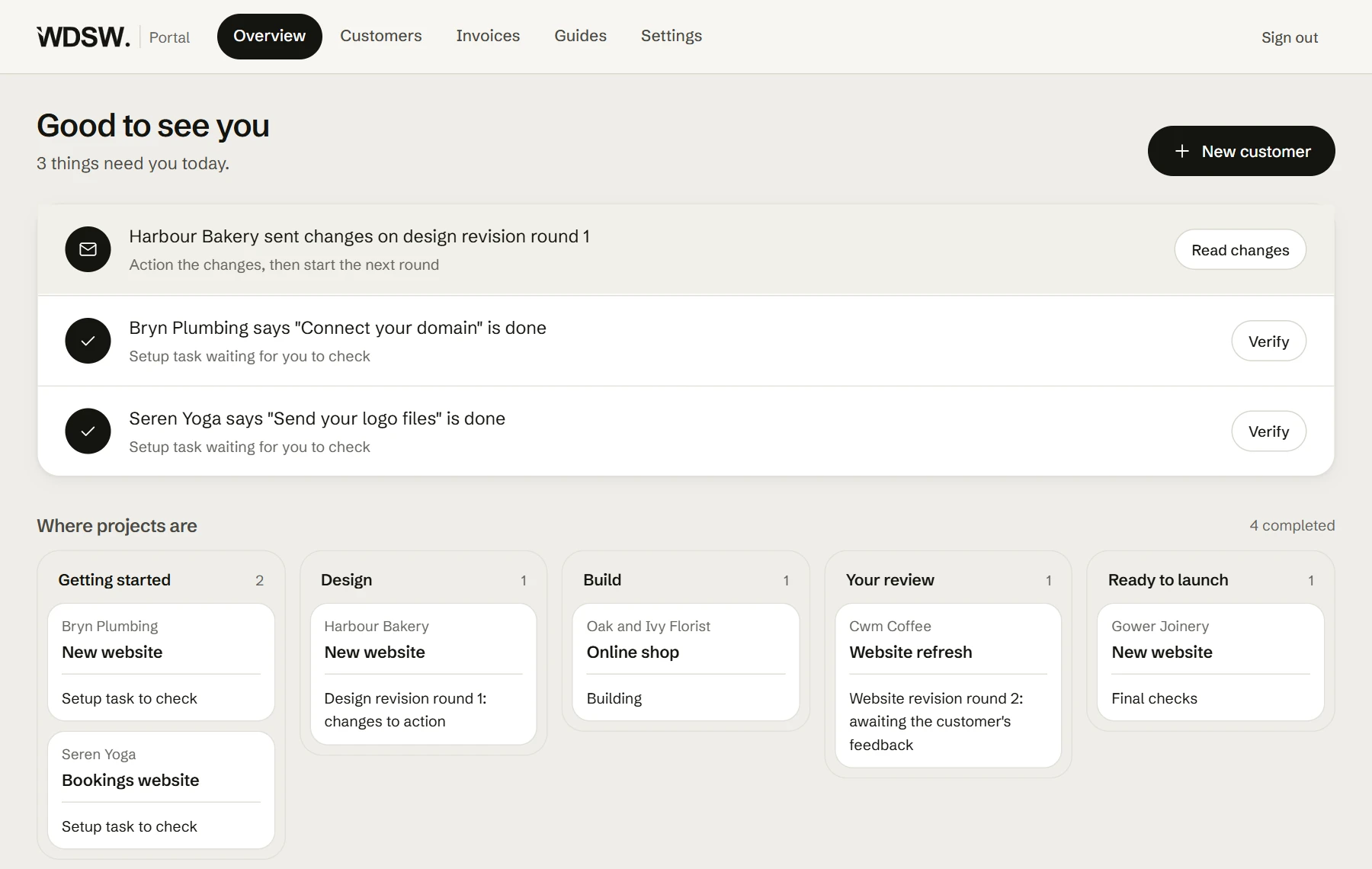
Task: Click the 3 things need you today text
Action: point(133,163)
